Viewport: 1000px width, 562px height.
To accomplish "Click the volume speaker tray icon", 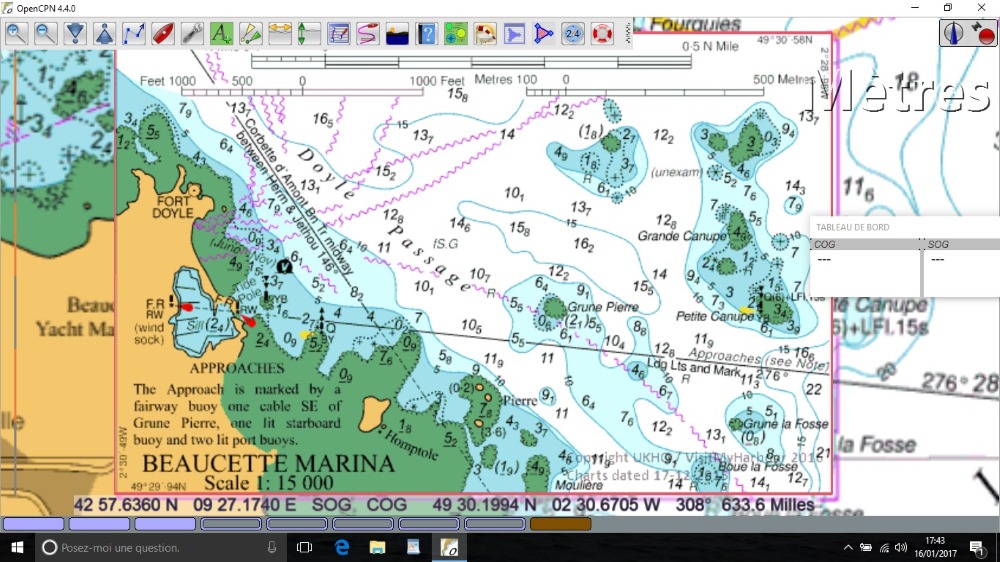I will 901,547.
